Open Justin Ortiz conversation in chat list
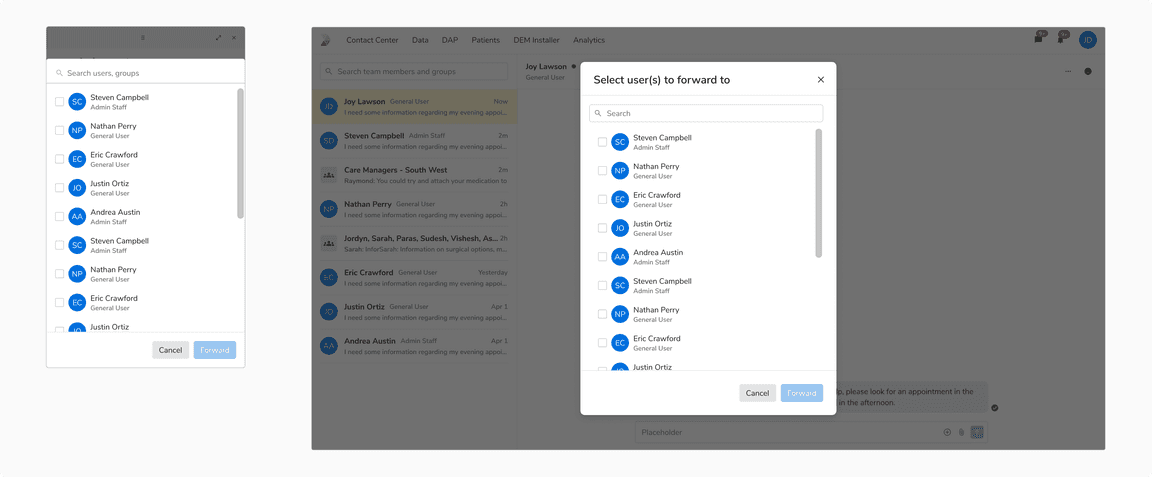This screenshot has width=1152, height=477. click(x=414, y=312)
